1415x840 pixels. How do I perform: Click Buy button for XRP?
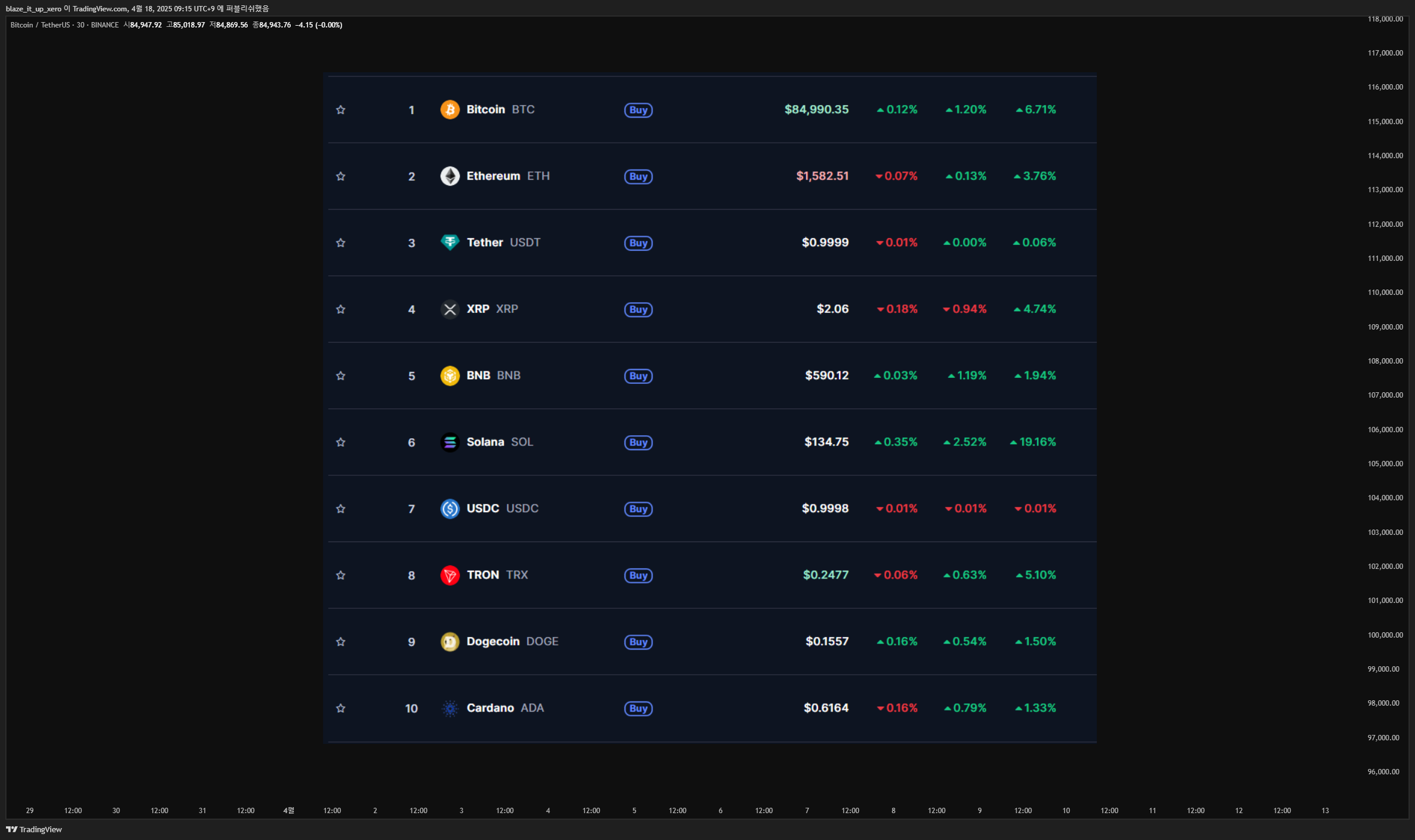tap(638, 309)
